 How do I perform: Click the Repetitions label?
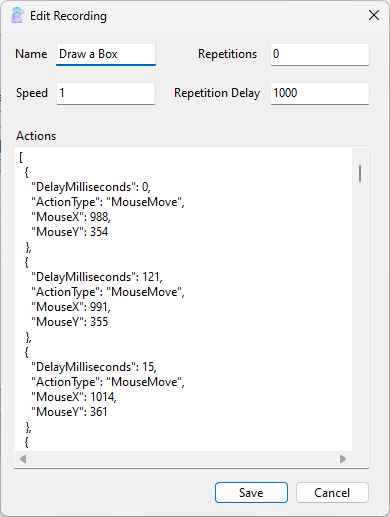pos(227,54)
